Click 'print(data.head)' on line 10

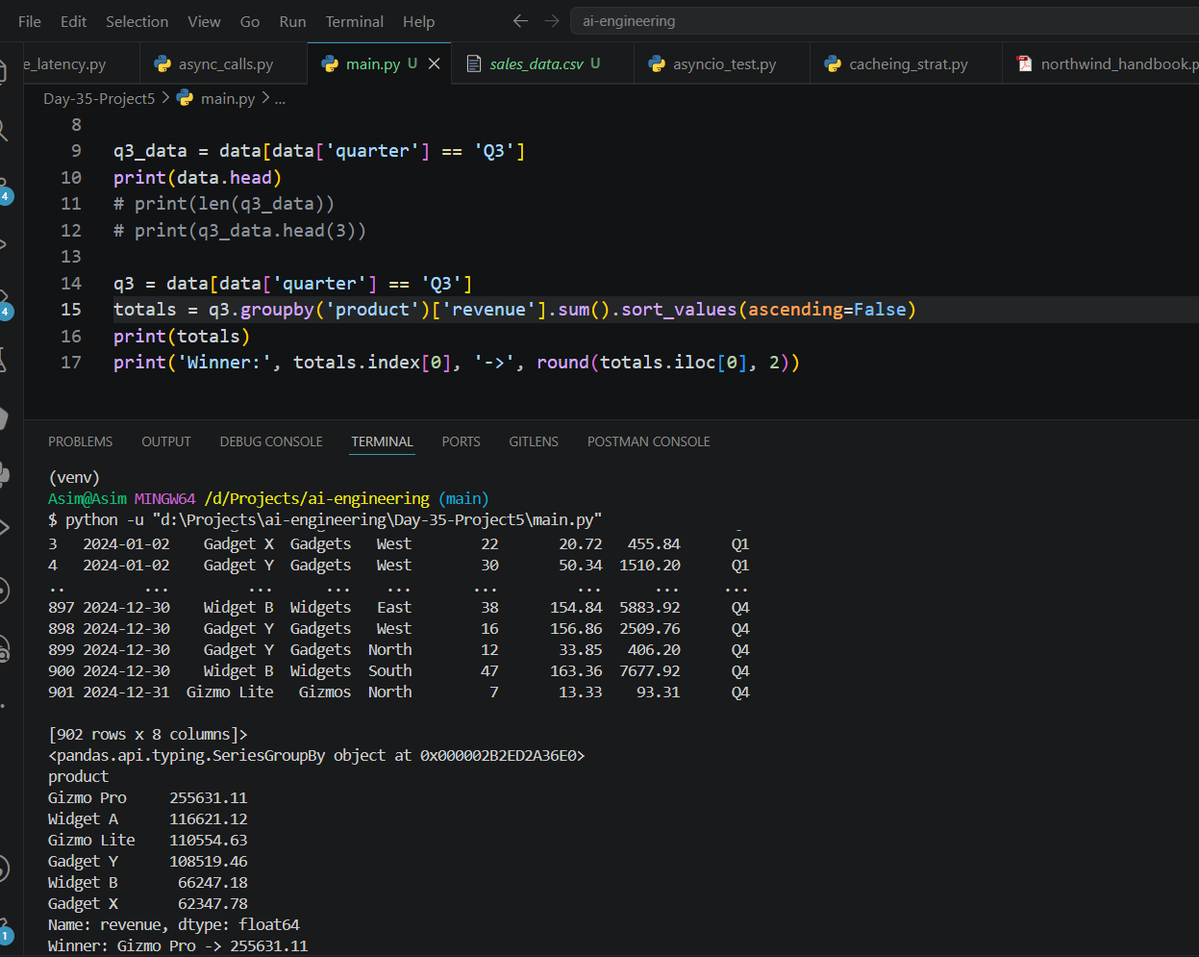tap(197, 177)
